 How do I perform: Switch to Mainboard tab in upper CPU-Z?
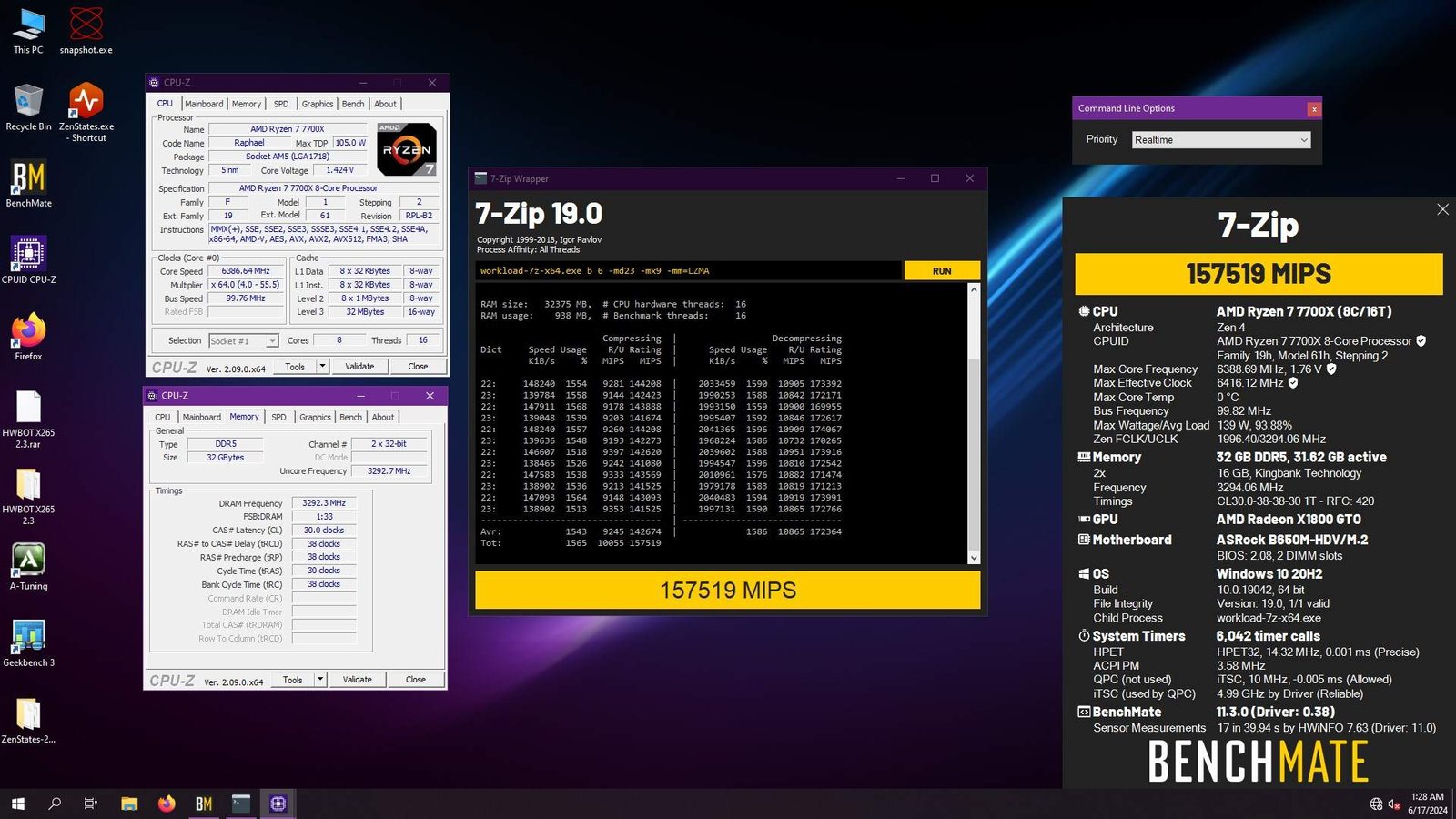click(x=204, y=104)
